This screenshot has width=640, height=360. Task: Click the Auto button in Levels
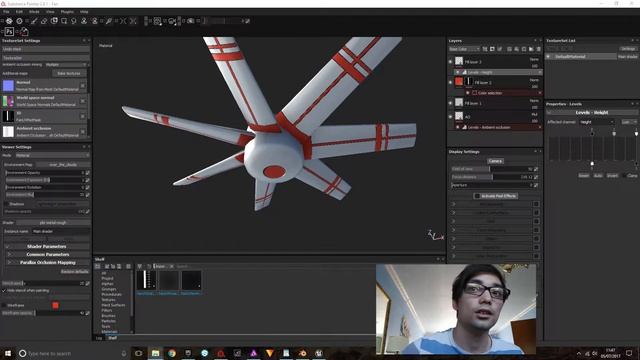point(598,176)
